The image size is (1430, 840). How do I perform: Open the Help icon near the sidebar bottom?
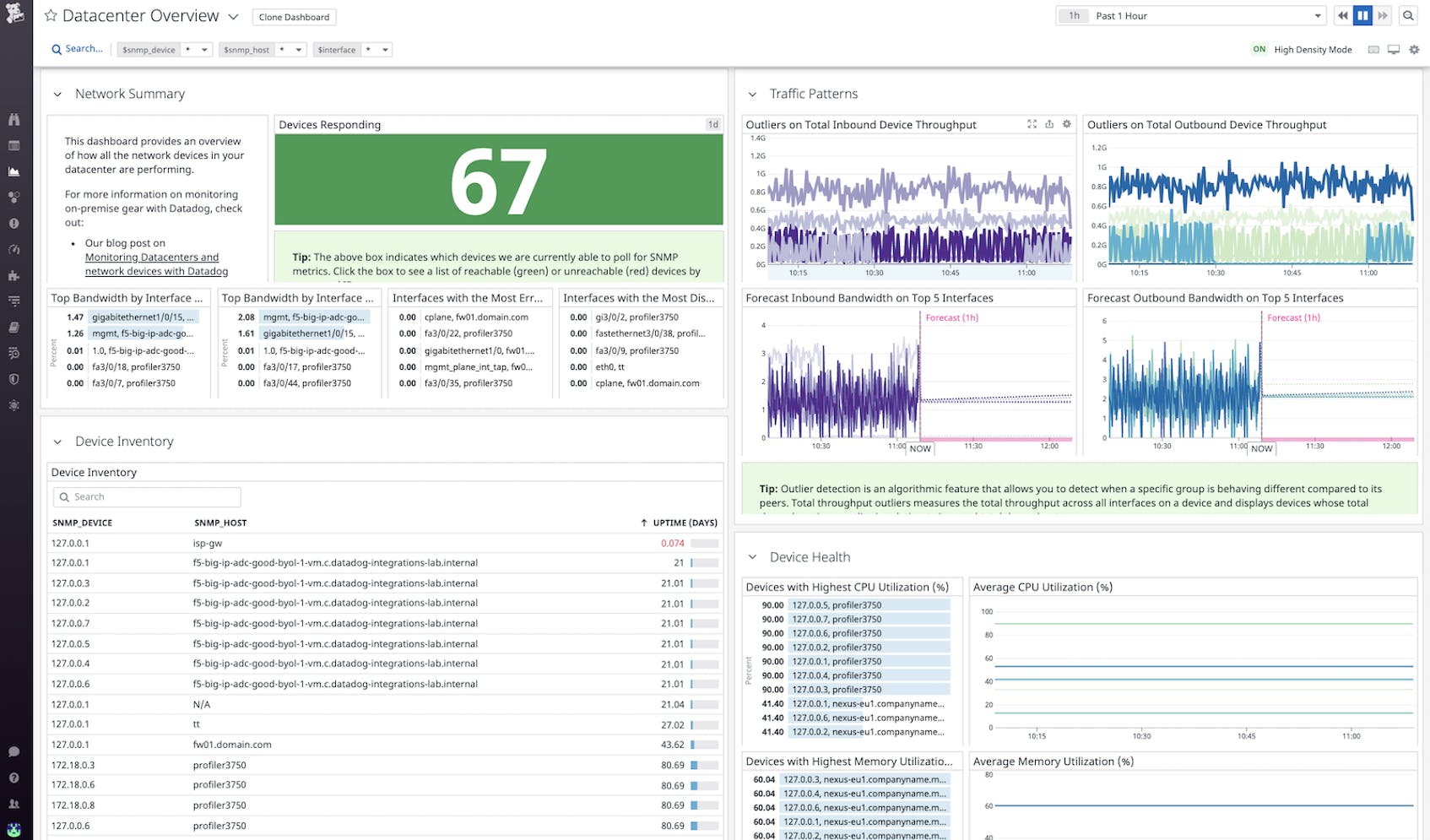(14, 777)
